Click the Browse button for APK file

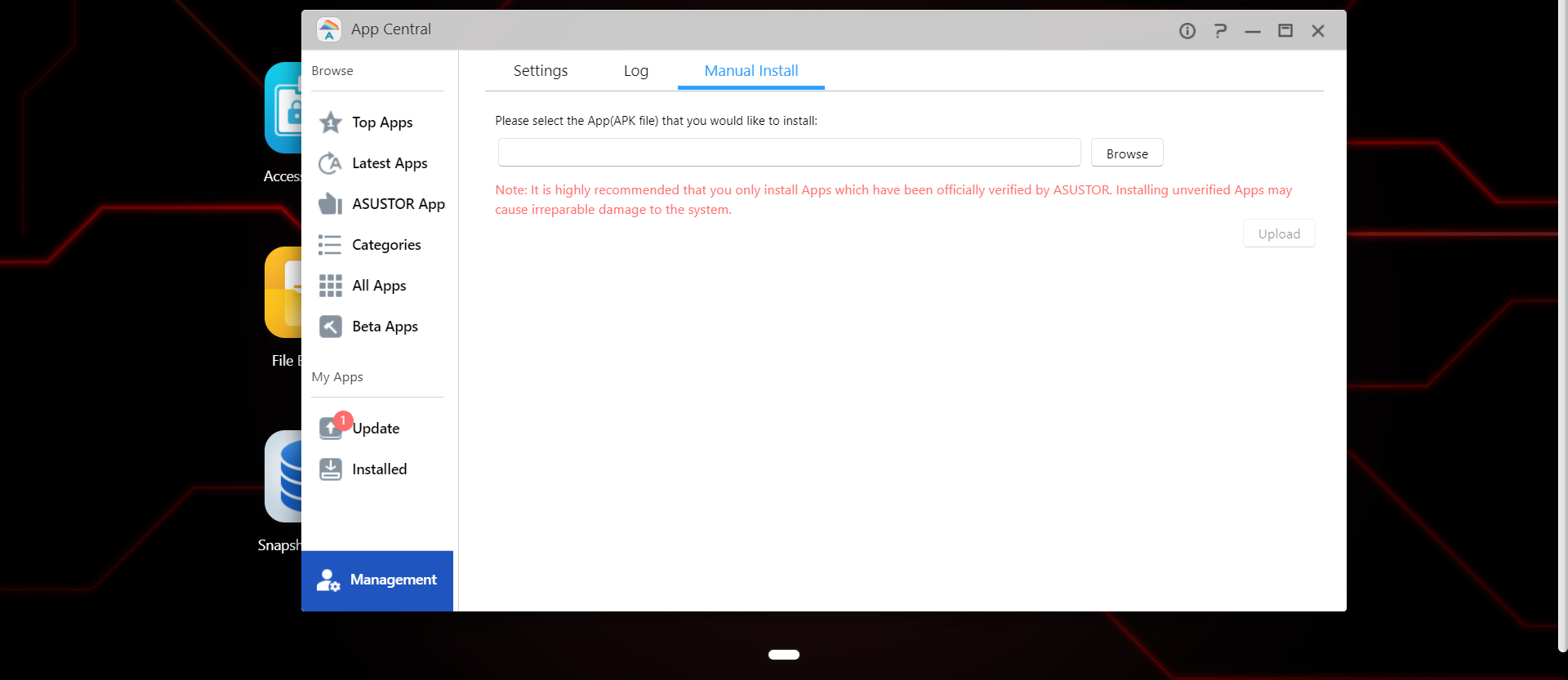coord(1126,153)
